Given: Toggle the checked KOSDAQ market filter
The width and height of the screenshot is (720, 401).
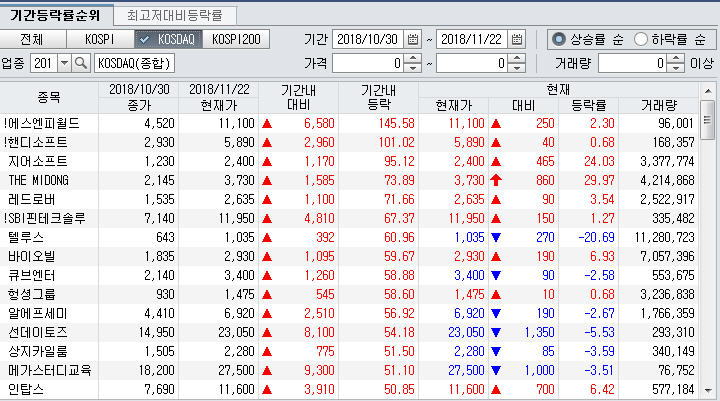Looking at the screenshot, I should (168, 39).
